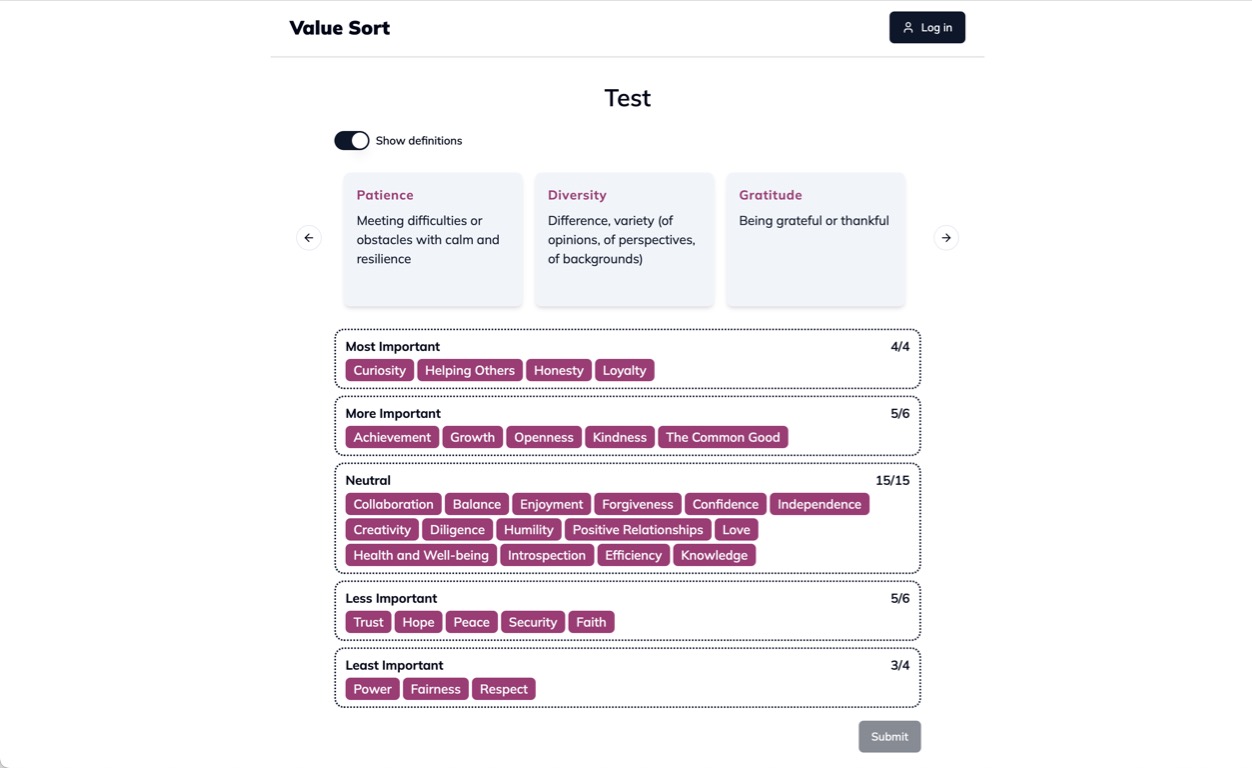Click the left carousel arrow

pyautogui.click(x=308, y=237)
